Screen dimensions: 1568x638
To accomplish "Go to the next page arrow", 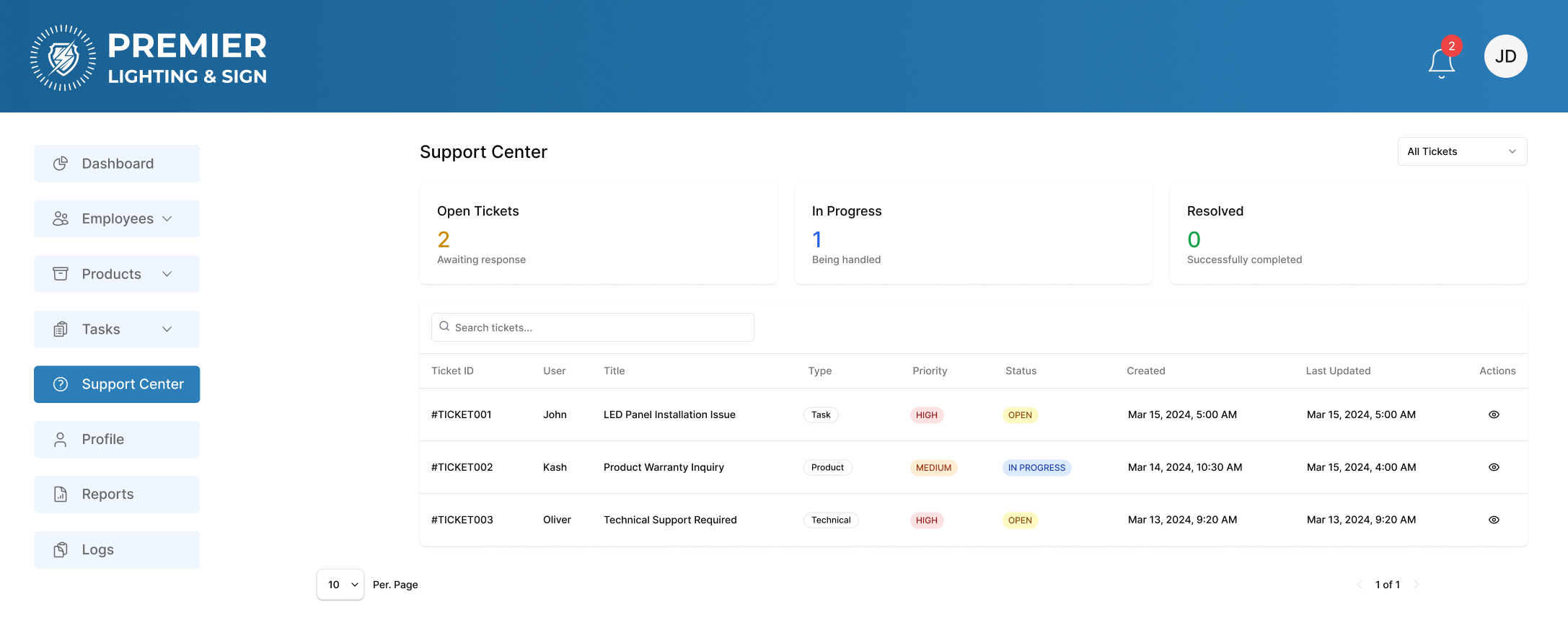I will 1416,585.
